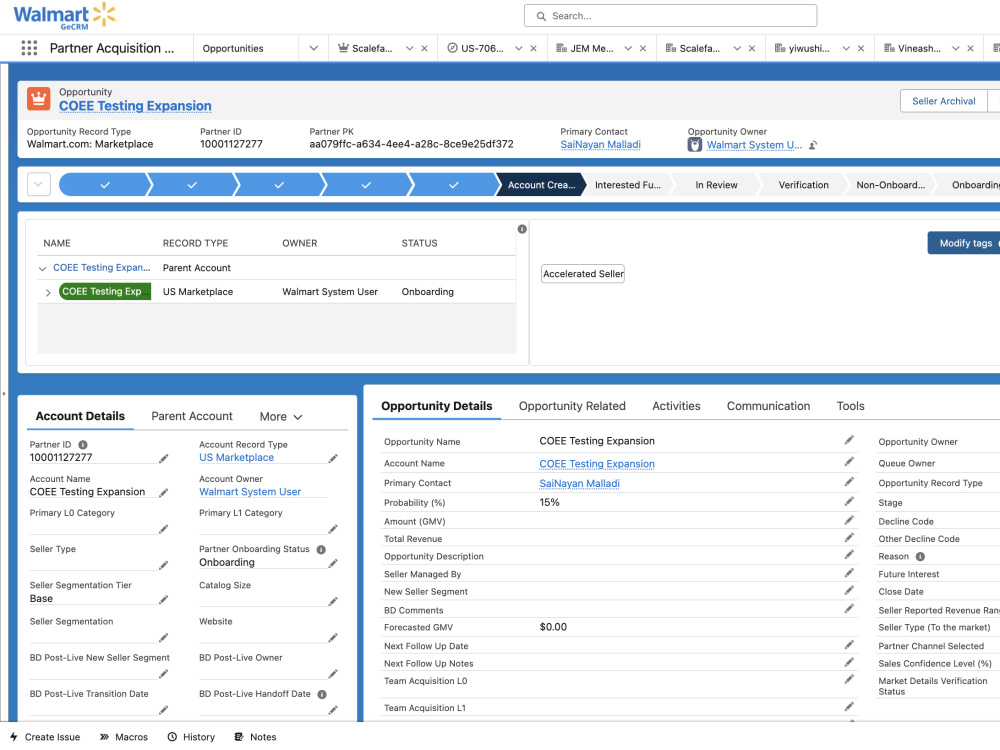Edit Partner ID with pencil icon

[164, 458]
